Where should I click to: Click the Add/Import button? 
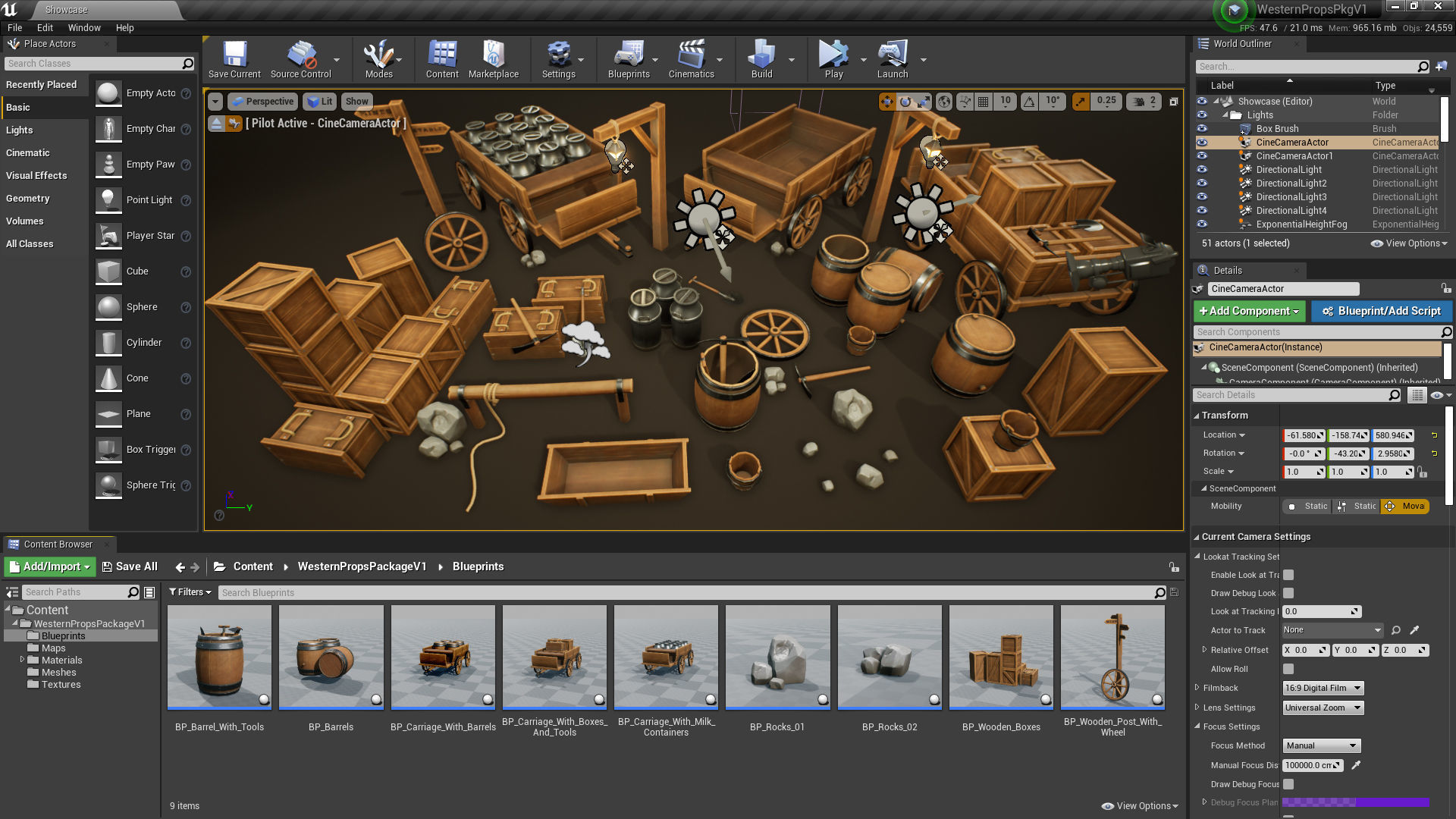[50, 566]
